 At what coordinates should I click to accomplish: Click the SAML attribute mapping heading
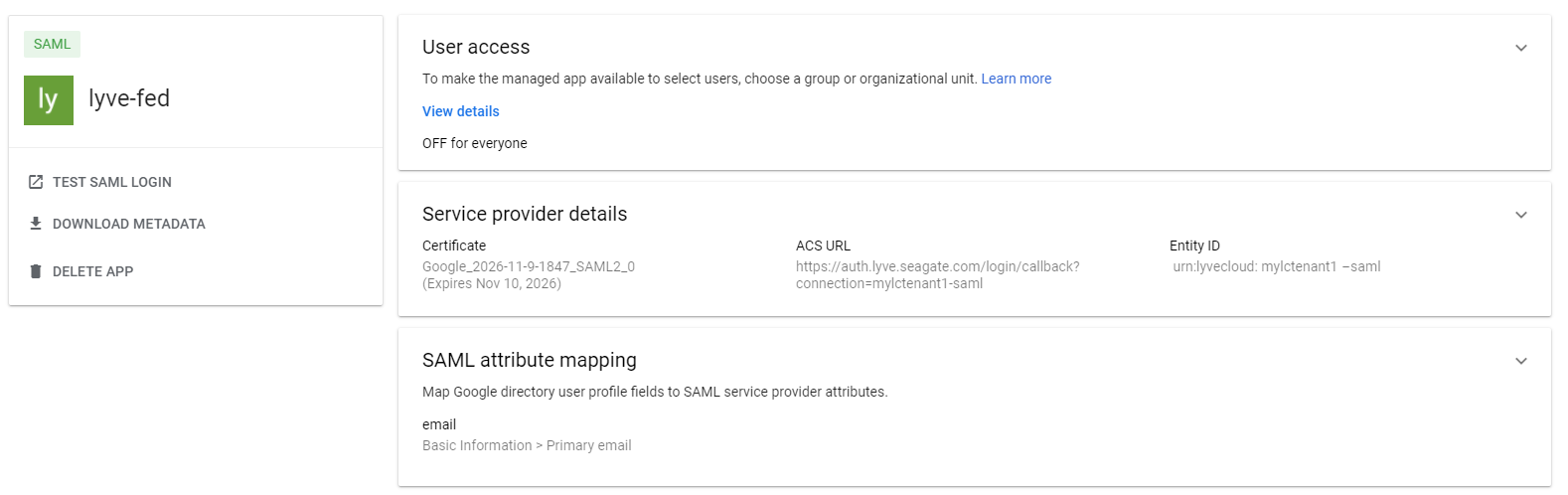[530, 360]
